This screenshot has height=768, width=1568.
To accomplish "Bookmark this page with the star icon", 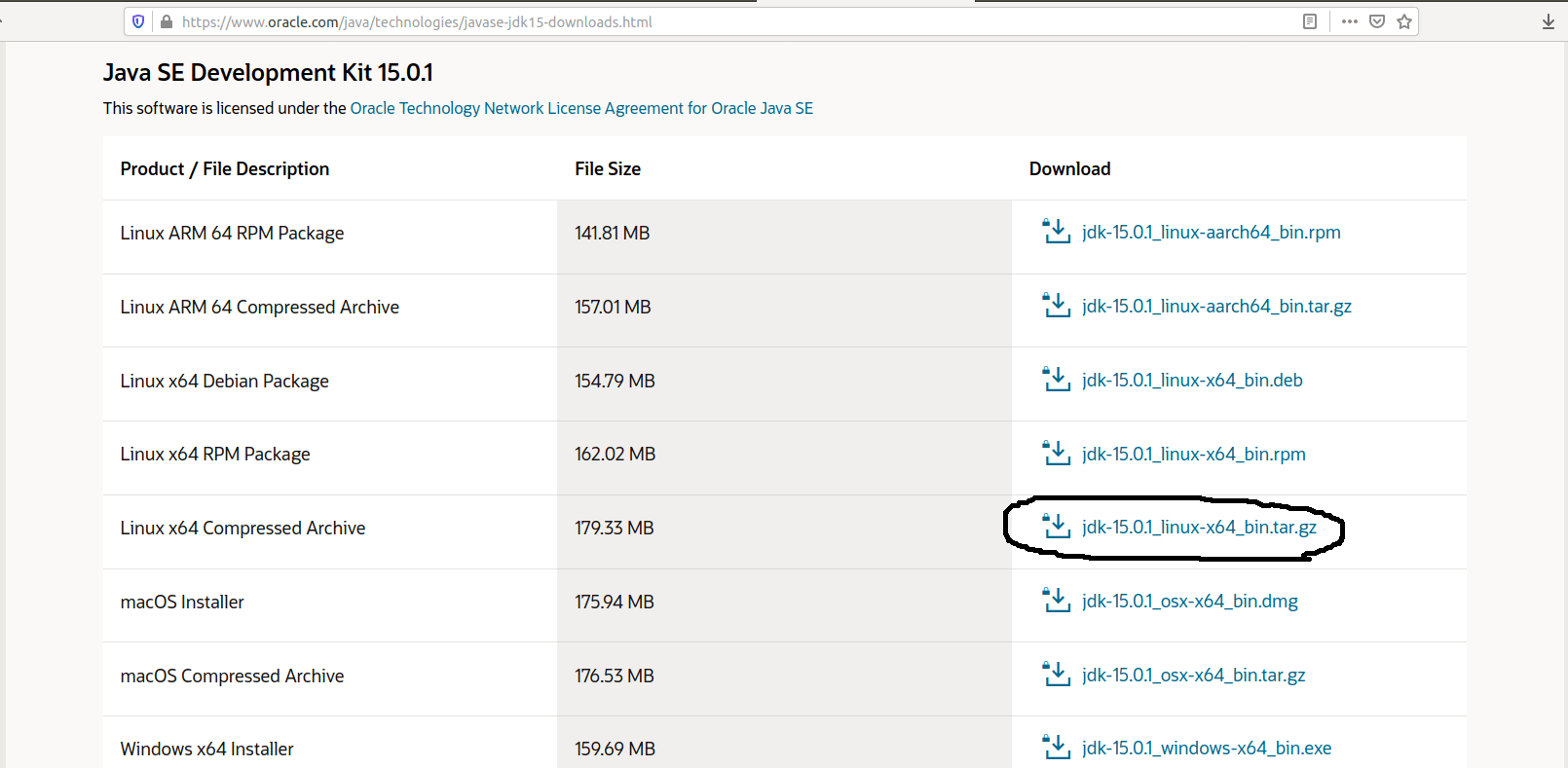I will click(1404, 21).
